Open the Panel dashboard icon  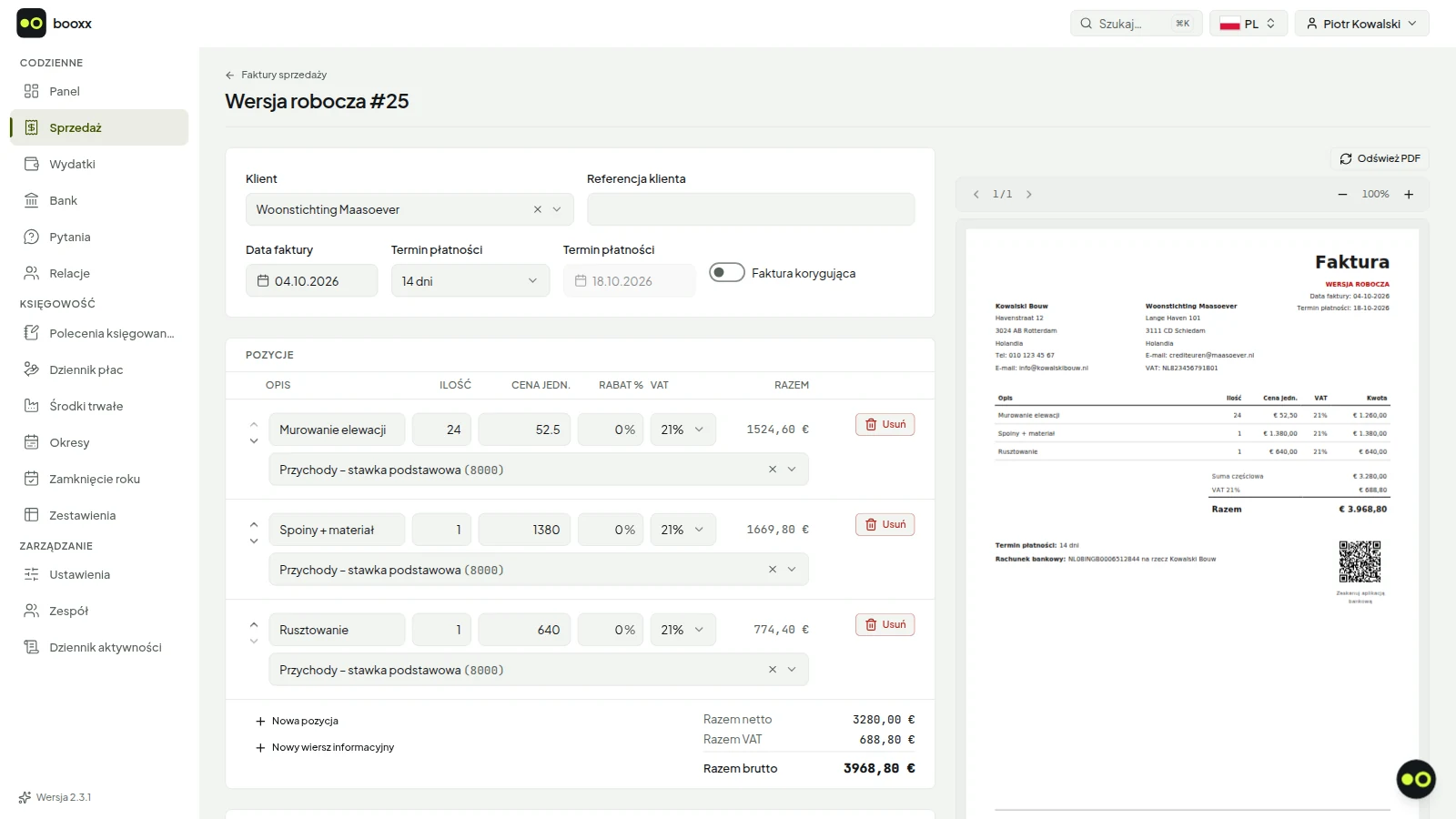32,91
